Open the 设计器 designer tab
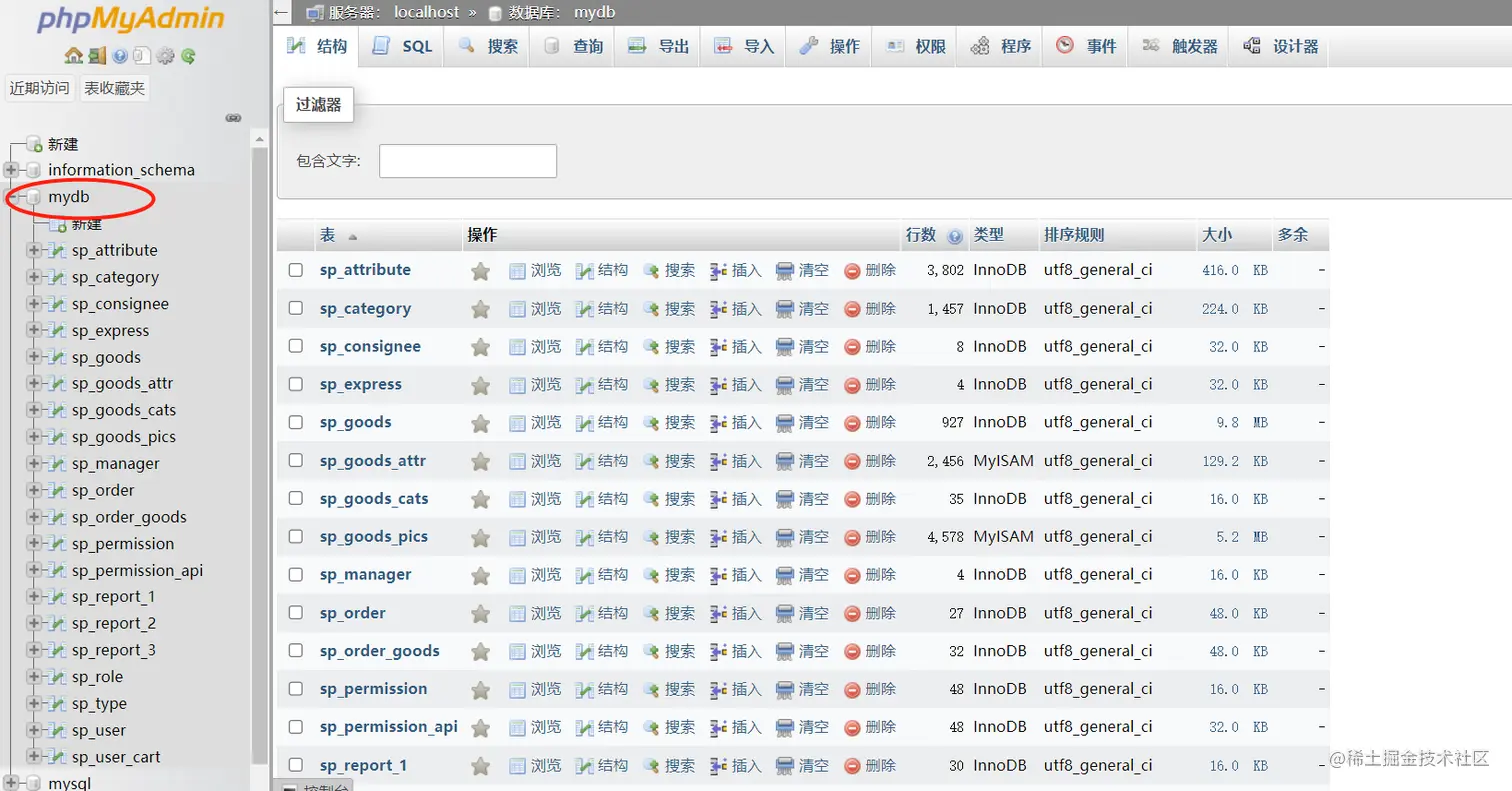This screenshot has width=1512, height=791. (x=1279, y=46)
